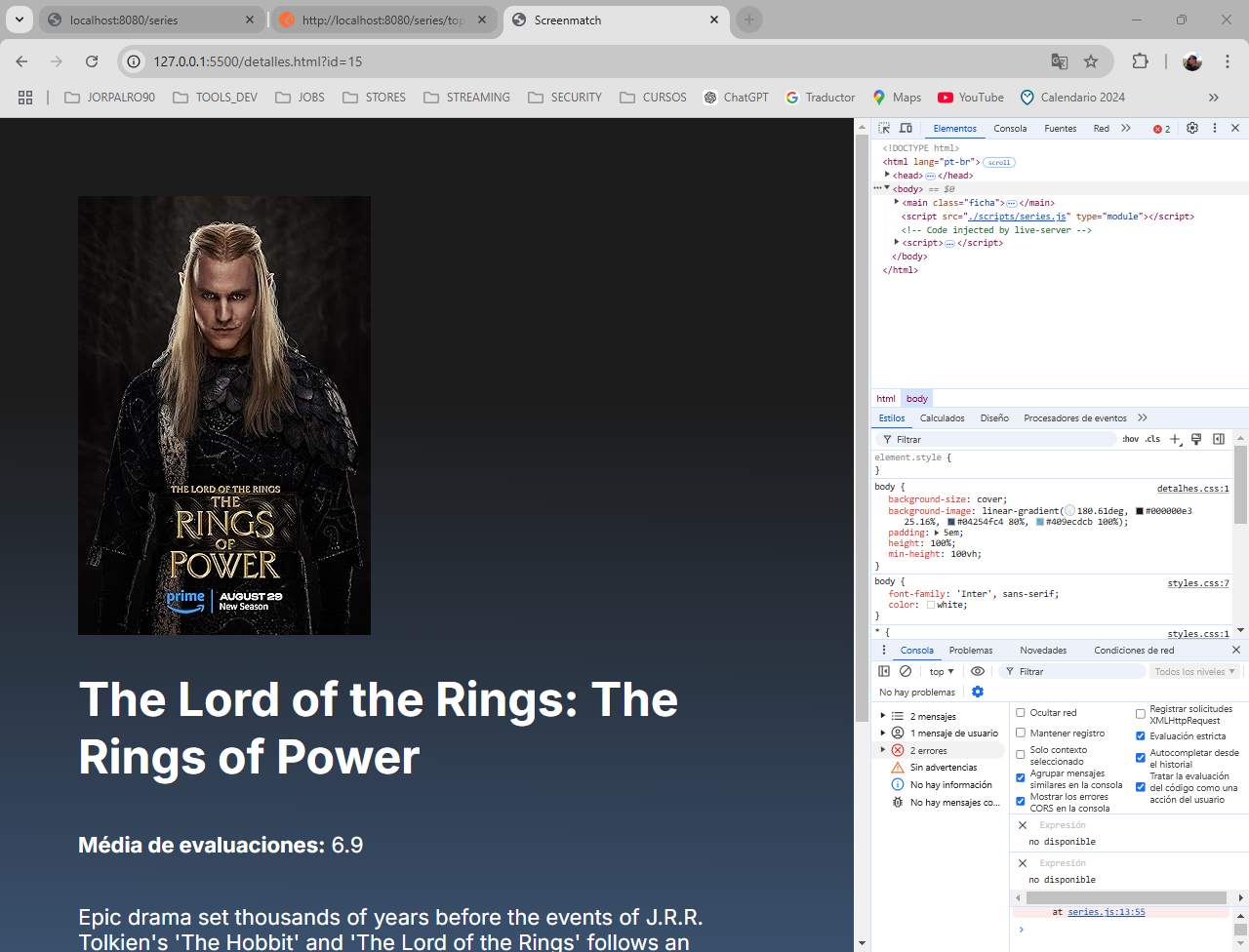The height and width of the screenshot is (952, 1249).
Task: Open a new browser tab
Action: pyautogui.click(x=748, y=20)
